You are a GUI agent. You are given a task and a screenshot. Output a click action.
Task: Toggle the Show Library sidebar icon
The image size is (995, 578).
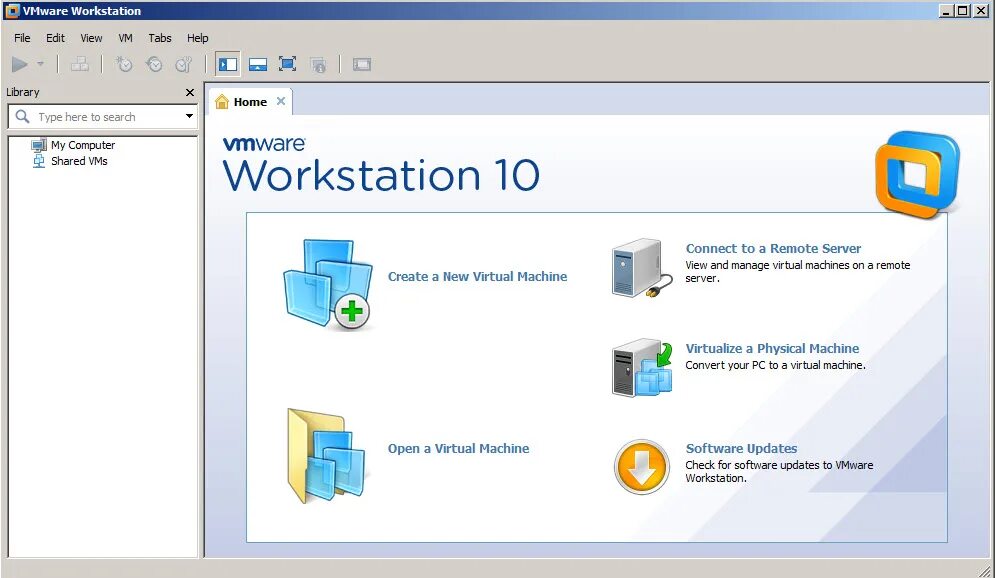point(228,64)
